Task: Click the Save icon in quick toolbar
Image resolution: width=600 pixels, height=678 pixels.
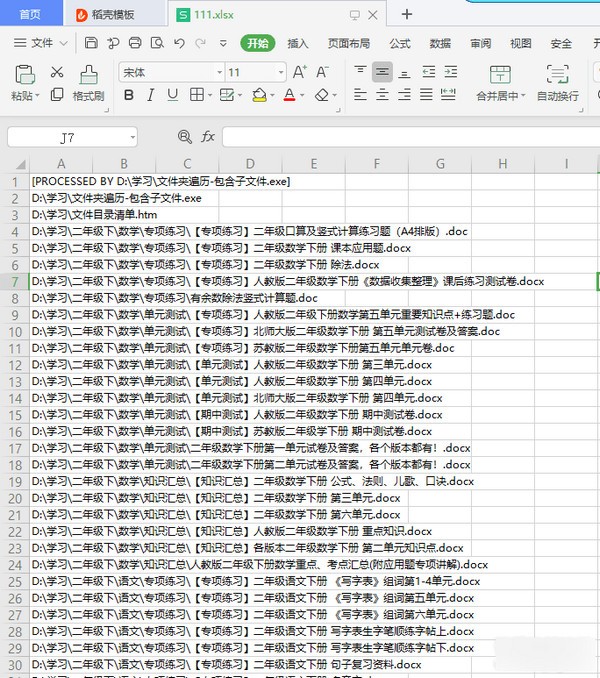Action: [x=91, y=43]
